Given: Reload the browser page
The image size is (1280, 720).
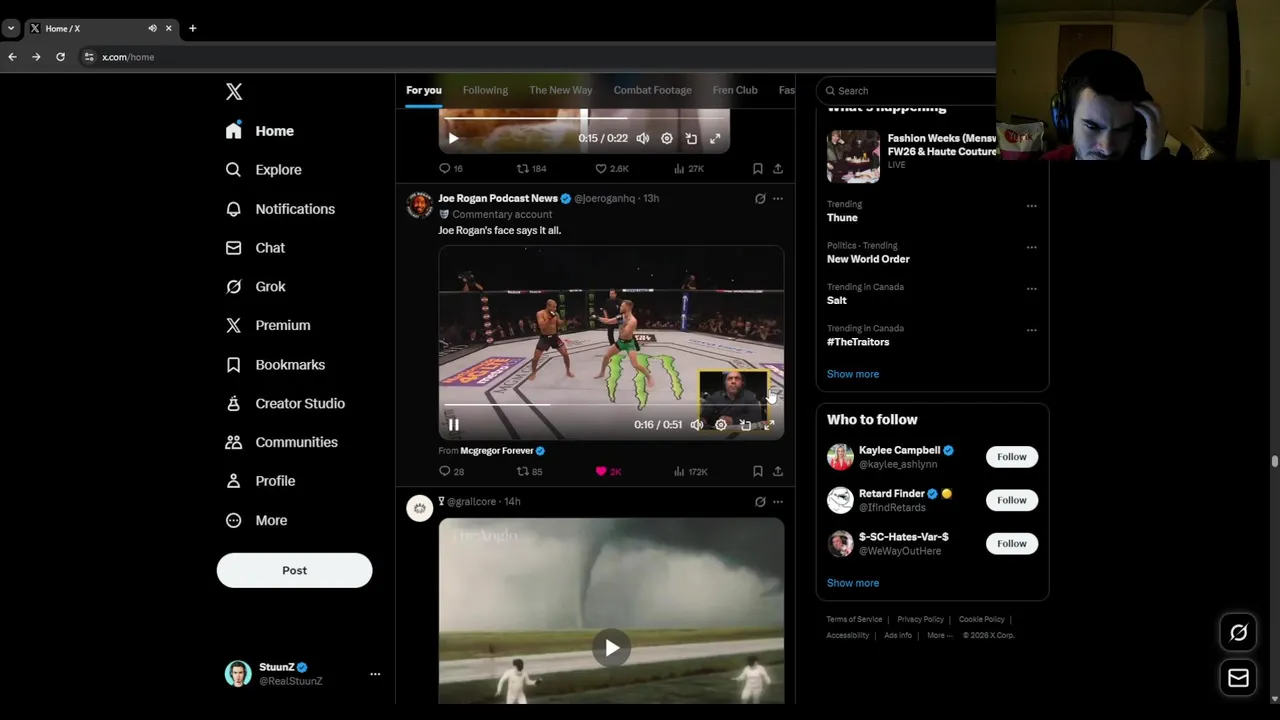Looking at the screenshot, I should click(60, 57).
